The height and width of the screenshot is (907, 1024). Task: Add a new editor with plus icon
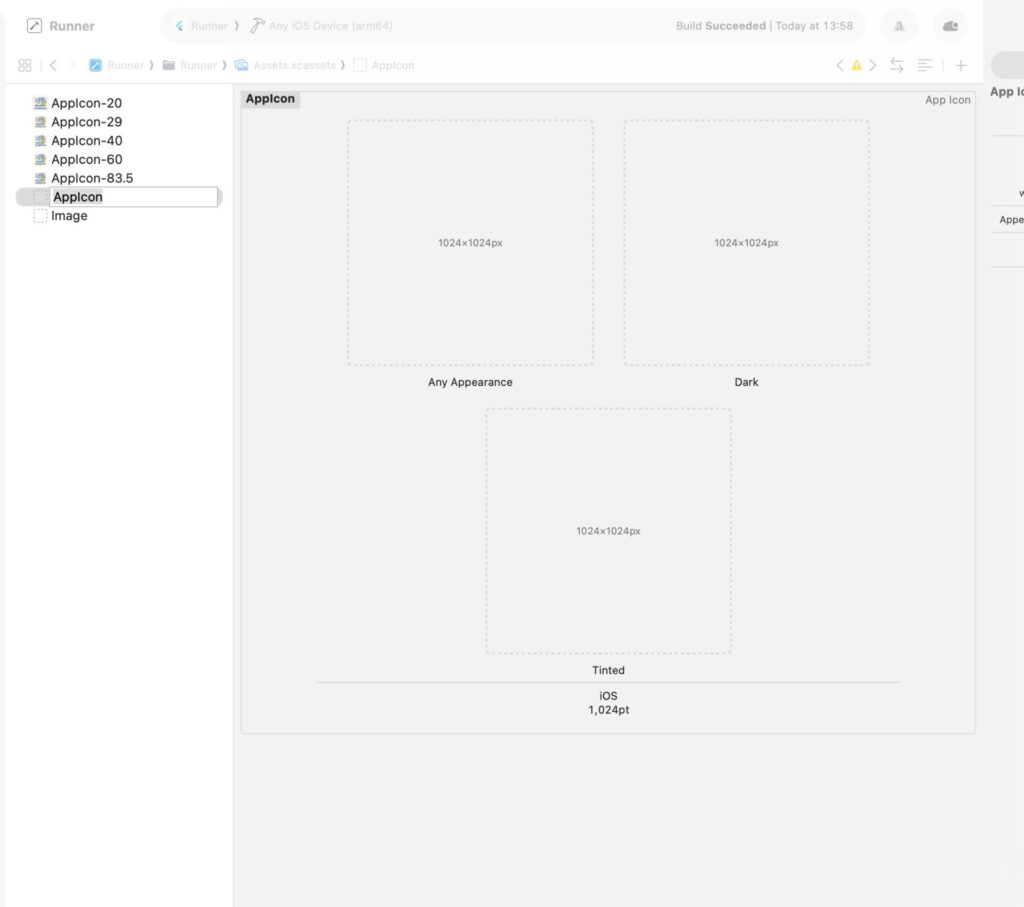[961, 65]
